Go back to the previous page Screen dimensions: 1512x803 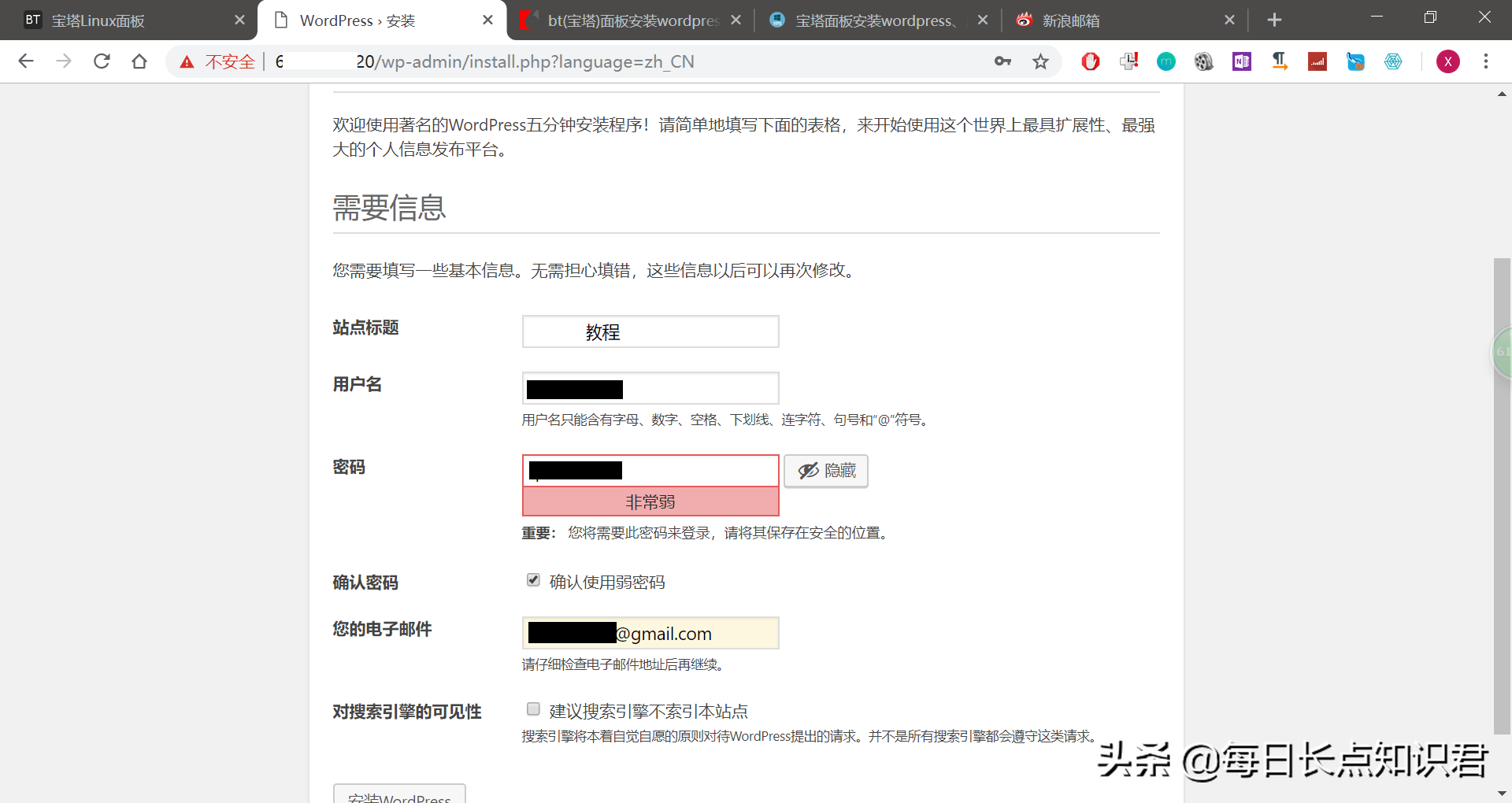point(26,61)
